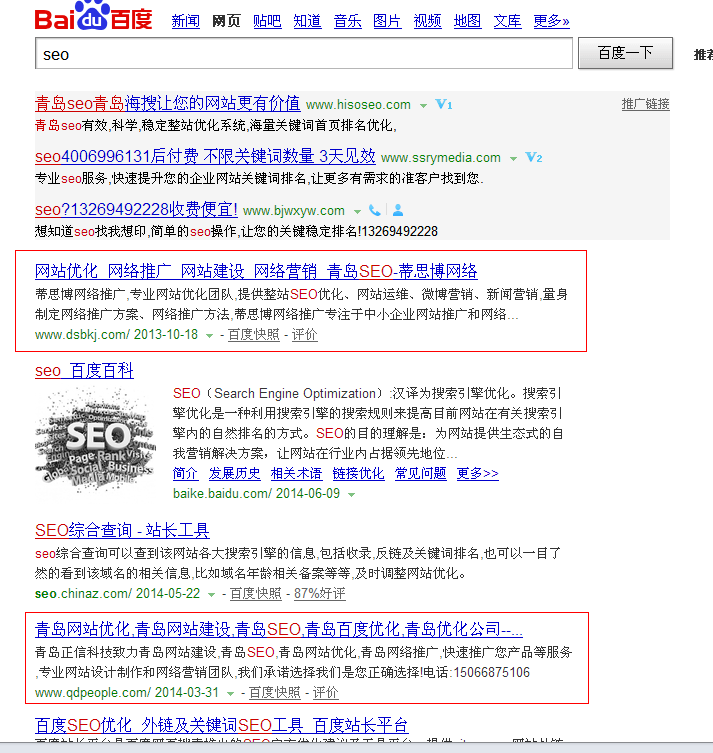Open the 地图 tab

coord(468,21)
